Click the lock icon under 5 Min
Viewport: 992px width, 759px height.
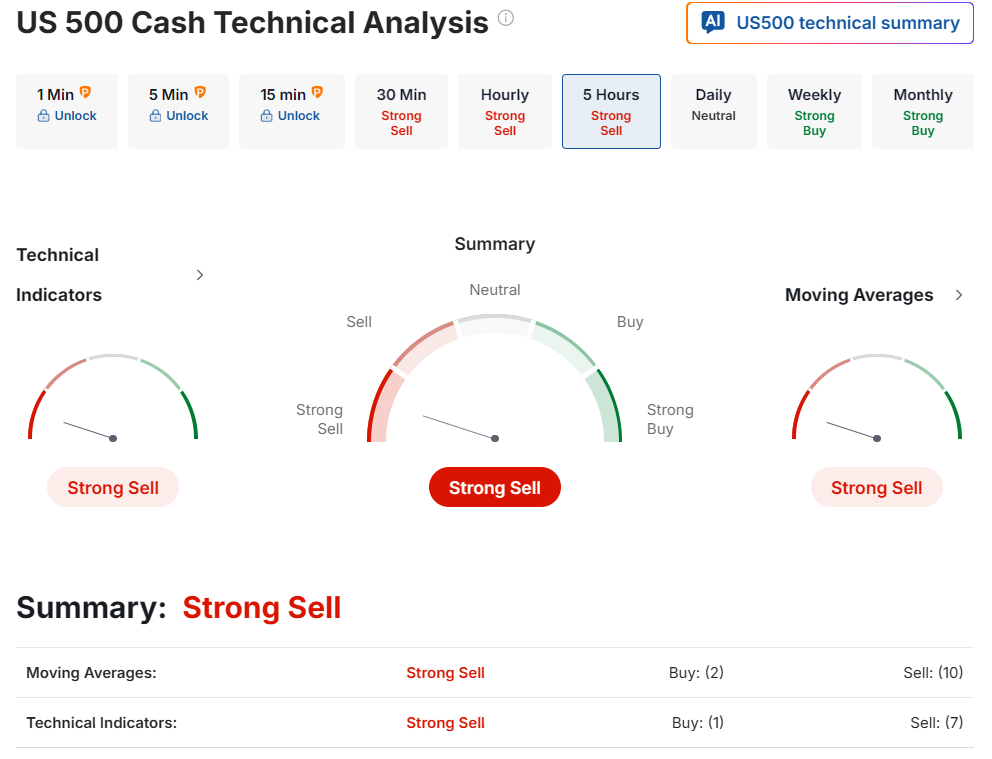click(155, 116)
